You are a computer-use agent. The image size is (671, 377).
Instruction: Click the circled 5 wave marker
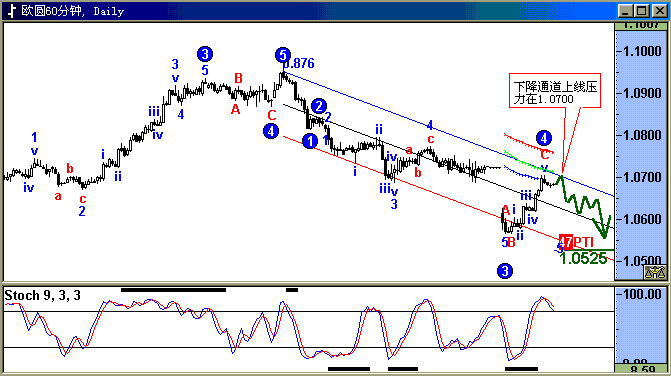click(x=283, y=55)
